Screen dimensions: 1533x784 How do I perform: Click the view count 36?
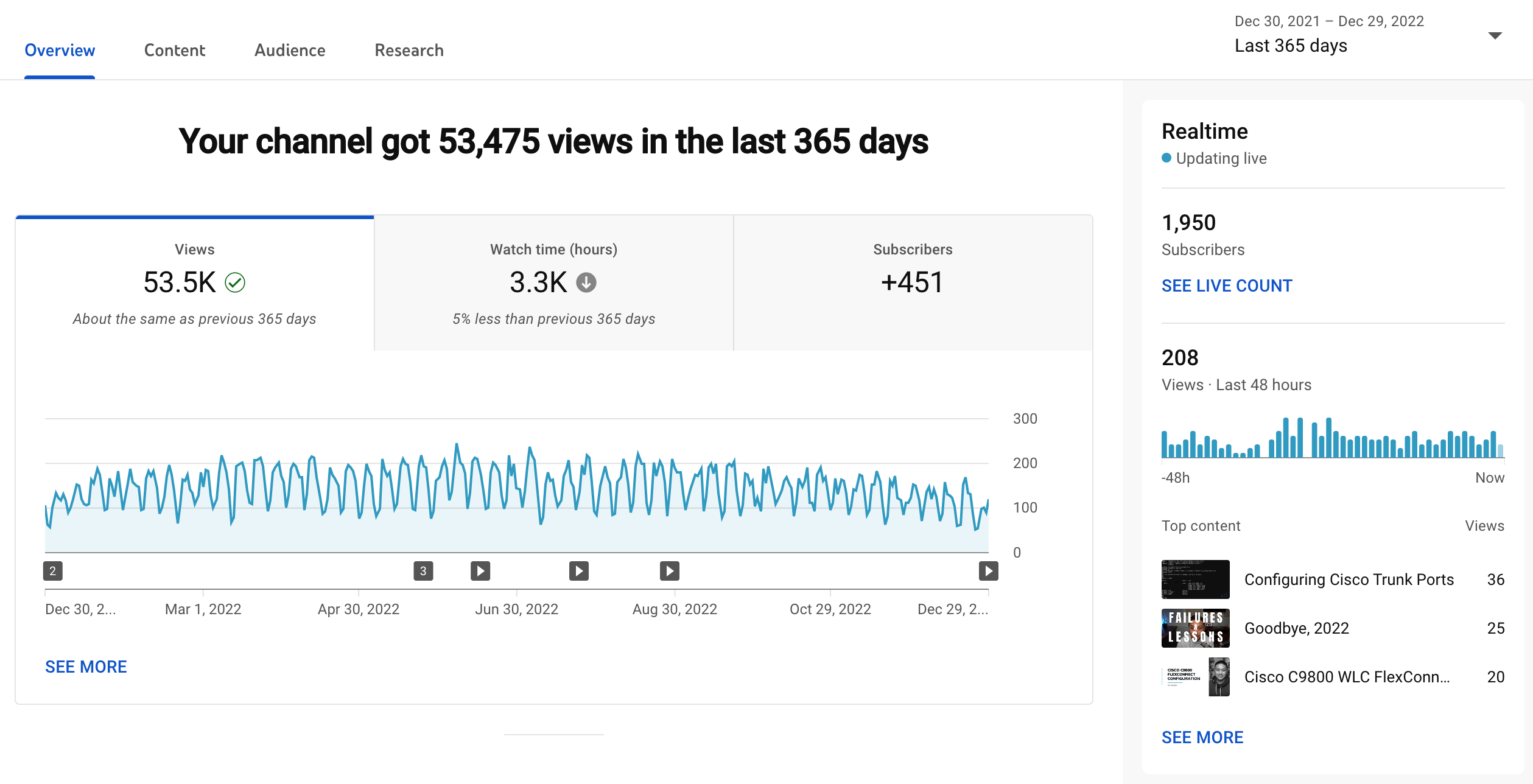[1496, 579]
